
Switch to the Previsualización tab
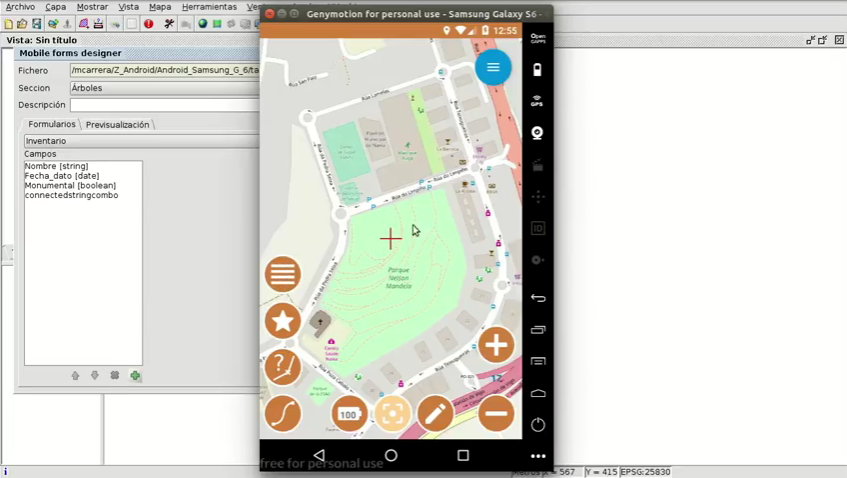117,125
